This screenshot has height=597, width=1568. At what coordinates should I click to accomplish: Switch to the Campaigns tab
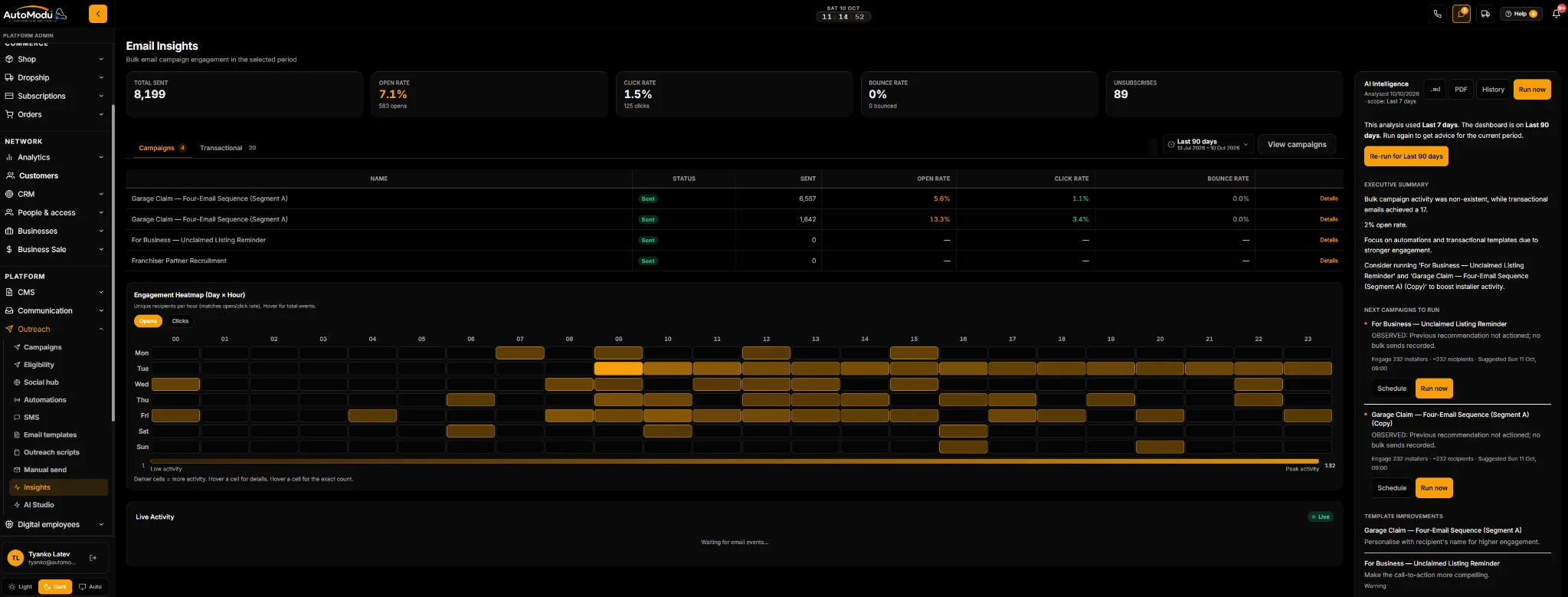click(x=162, y=148)
